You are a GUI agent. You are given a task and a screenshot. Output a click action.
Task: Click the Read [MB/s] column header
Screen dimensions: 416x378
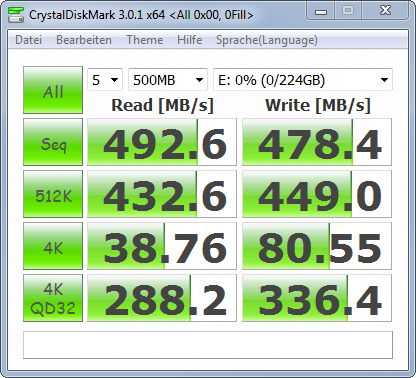[162, 105]
